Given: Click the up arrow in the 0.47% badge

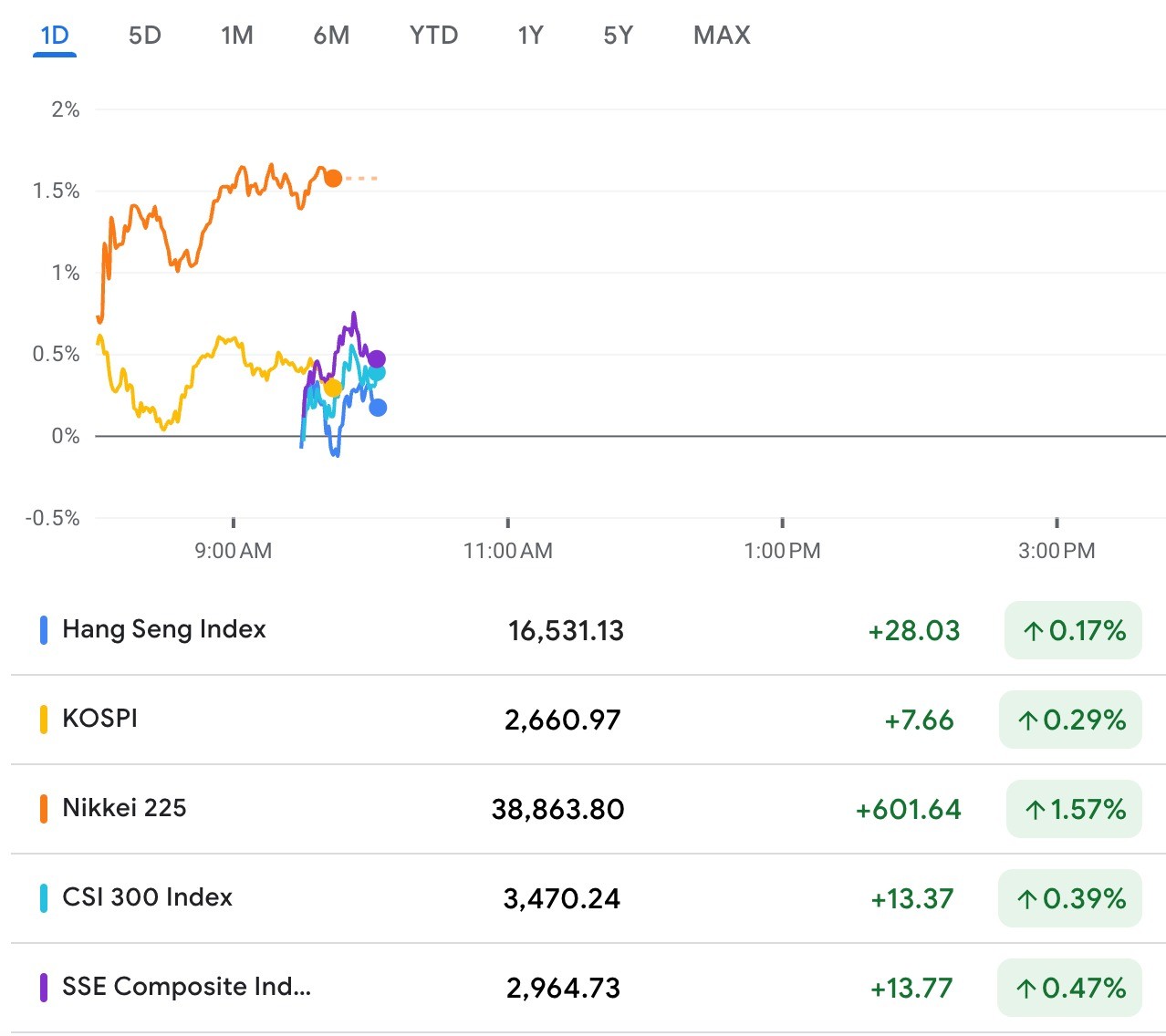Looking at the screenshot, I should (1026, 989).
